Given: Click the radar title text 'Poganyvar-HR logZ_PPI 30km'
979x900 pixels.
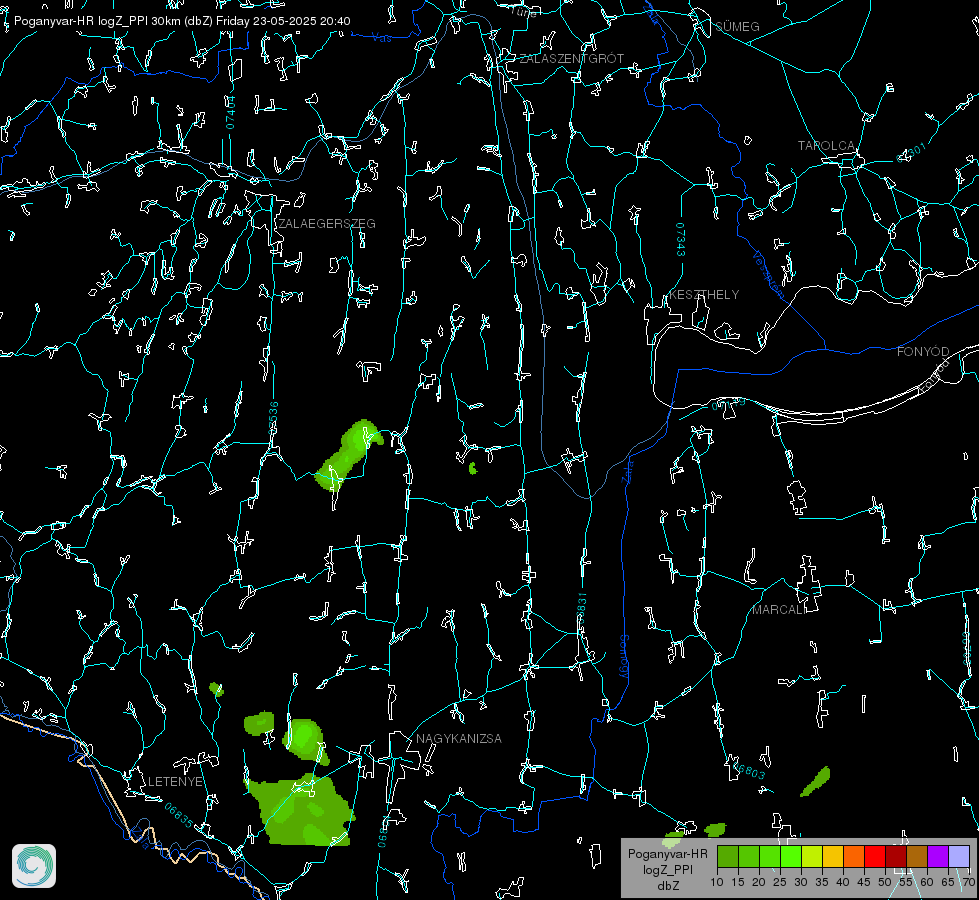Looking at the screenshot, I should [95, 21].
